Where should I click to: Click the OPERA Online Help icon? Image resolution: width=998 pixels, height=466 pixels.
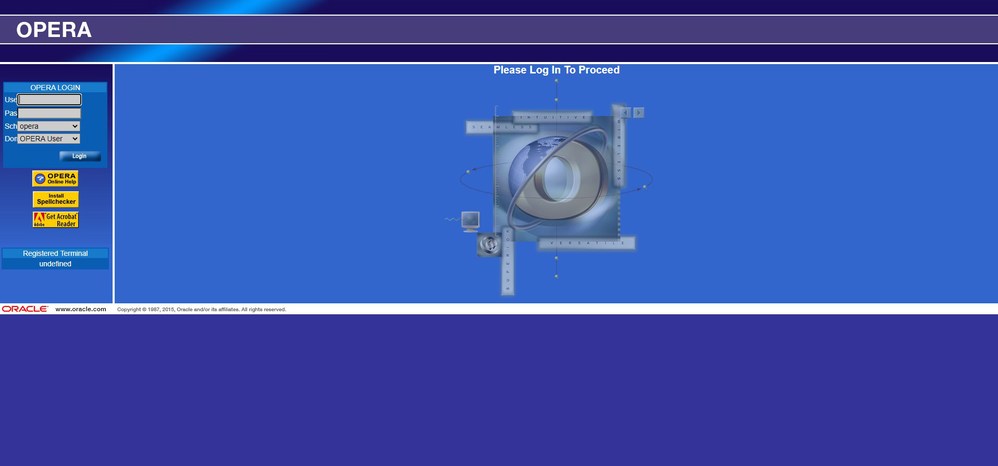[x=55, y=179]
